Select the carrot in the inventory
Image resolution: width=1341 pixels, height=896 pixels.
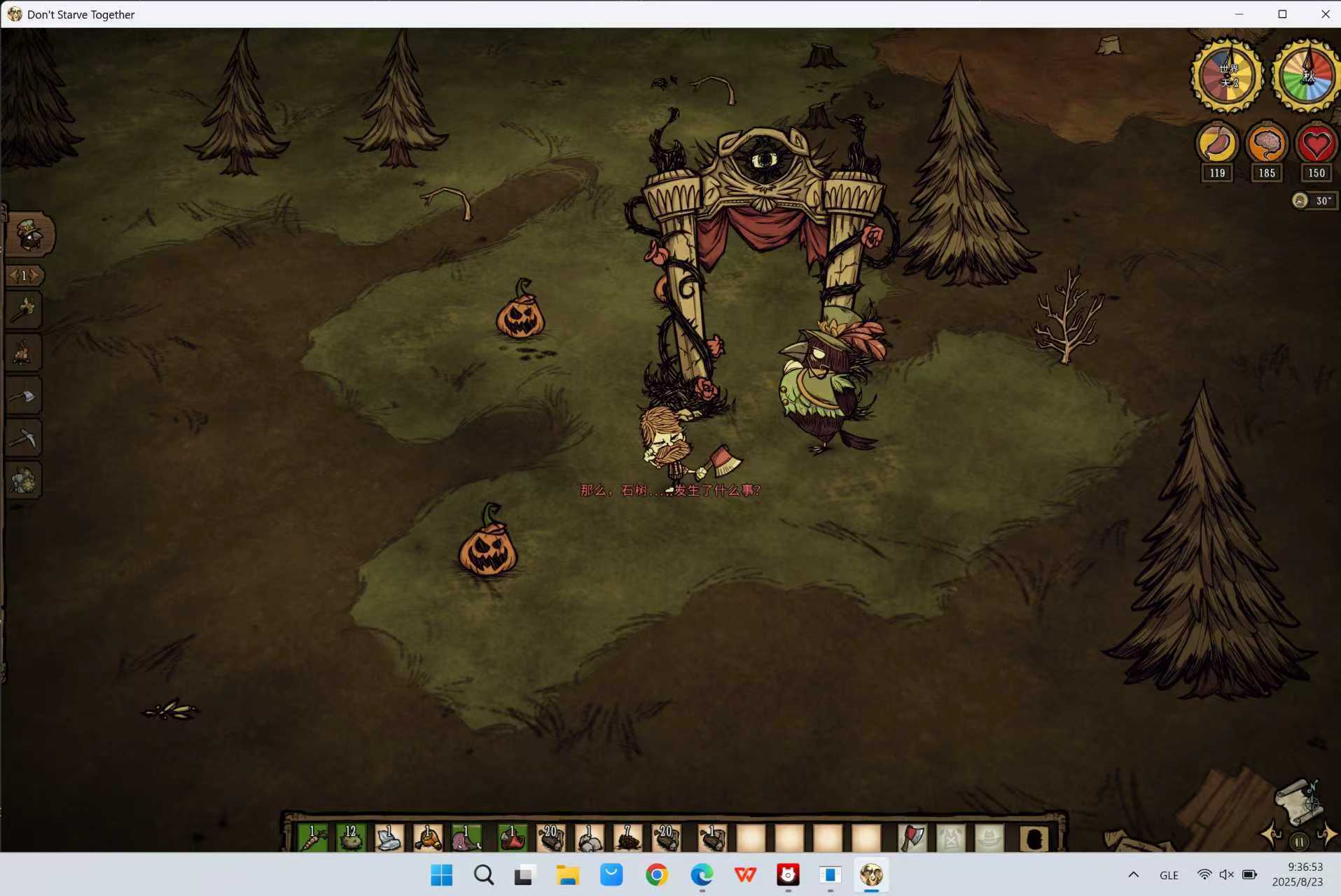point(312,837)
